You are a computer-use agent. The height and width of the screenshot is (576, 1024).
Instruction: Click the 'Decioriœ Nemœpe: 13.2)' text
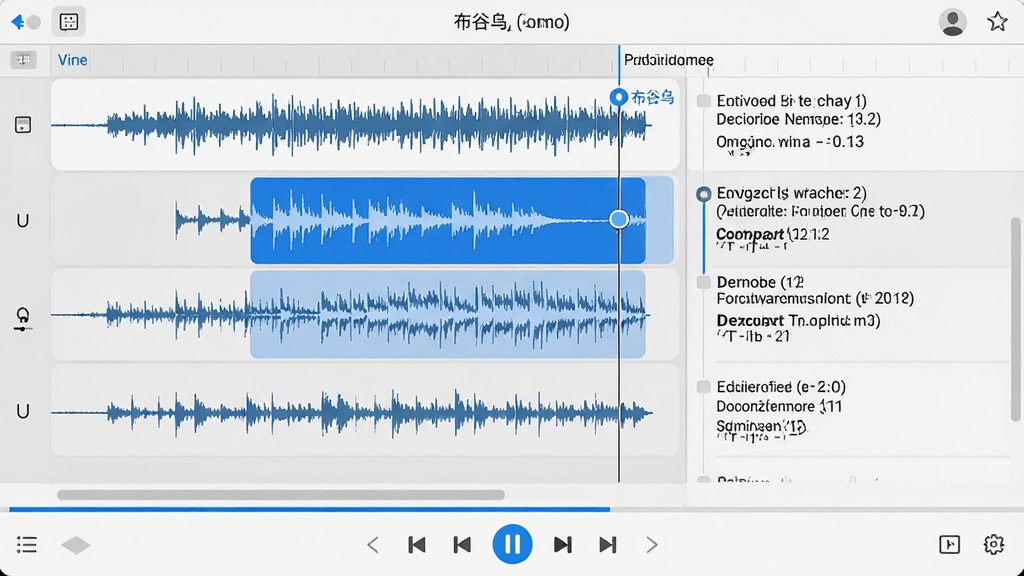point(798,120)
